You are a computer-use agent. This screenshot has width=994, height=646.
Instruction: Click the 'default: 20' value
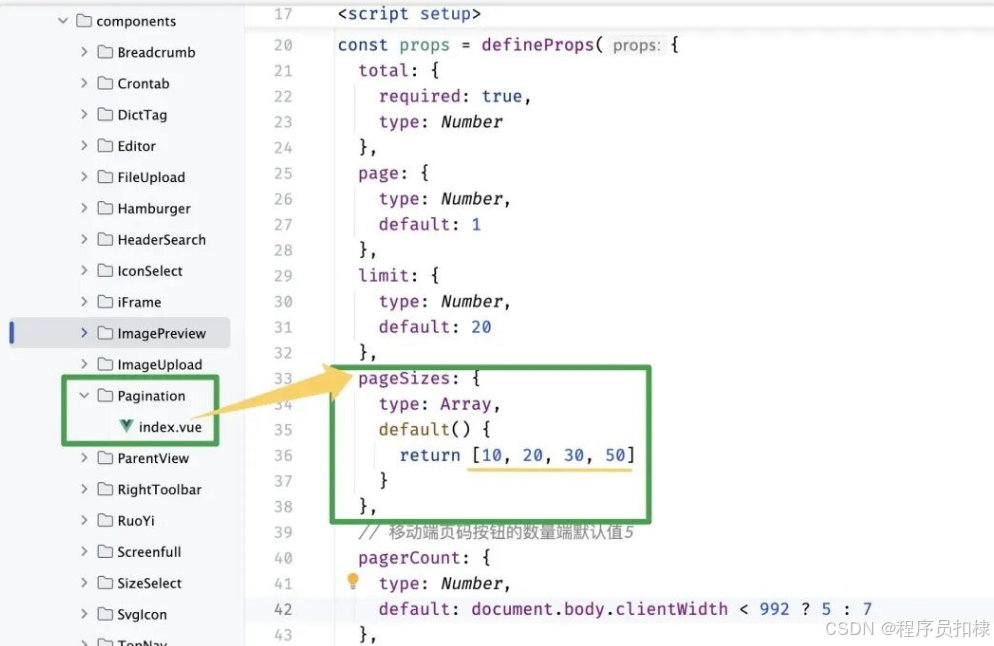click(x=435, y=327)
